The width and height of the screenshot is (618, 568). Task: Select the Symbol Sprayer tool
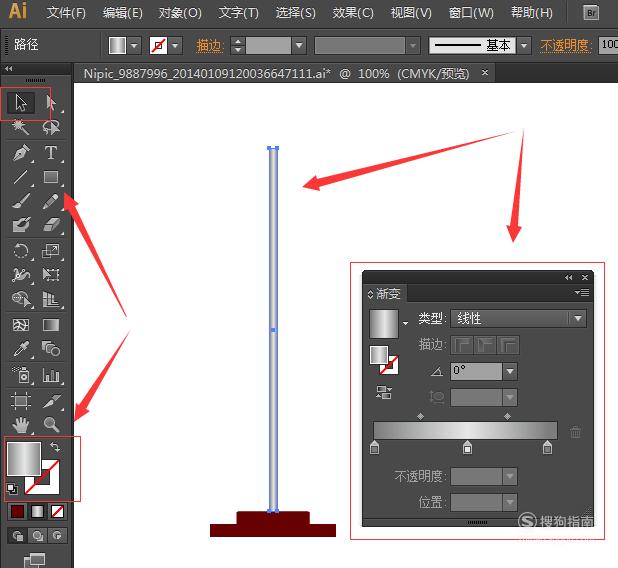tap(20, 374)
